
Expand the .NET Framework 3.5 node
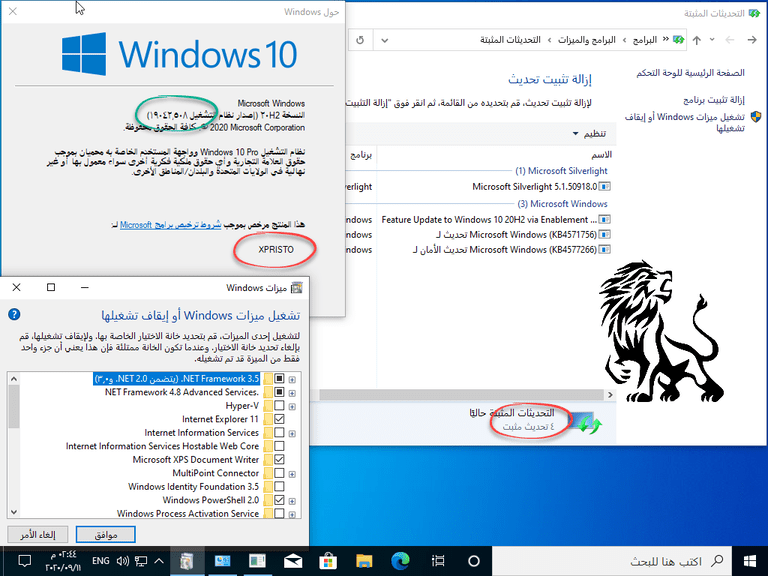pos(292,380)
